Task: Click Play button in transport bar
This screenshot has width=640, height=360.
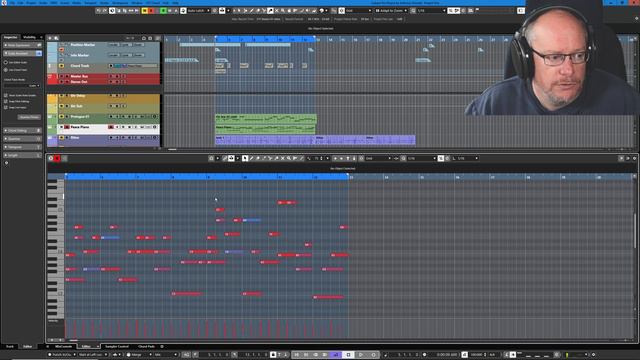Action: click(x=360, y=355)
